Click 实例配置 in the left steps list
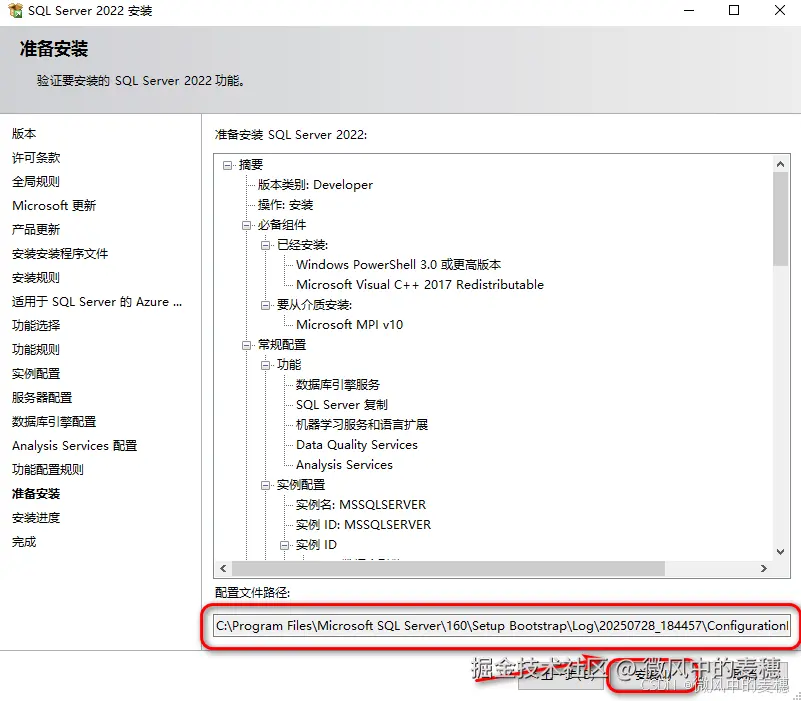Image resolution: width=801 pixels, height=701 pixels. pos(36,374)
